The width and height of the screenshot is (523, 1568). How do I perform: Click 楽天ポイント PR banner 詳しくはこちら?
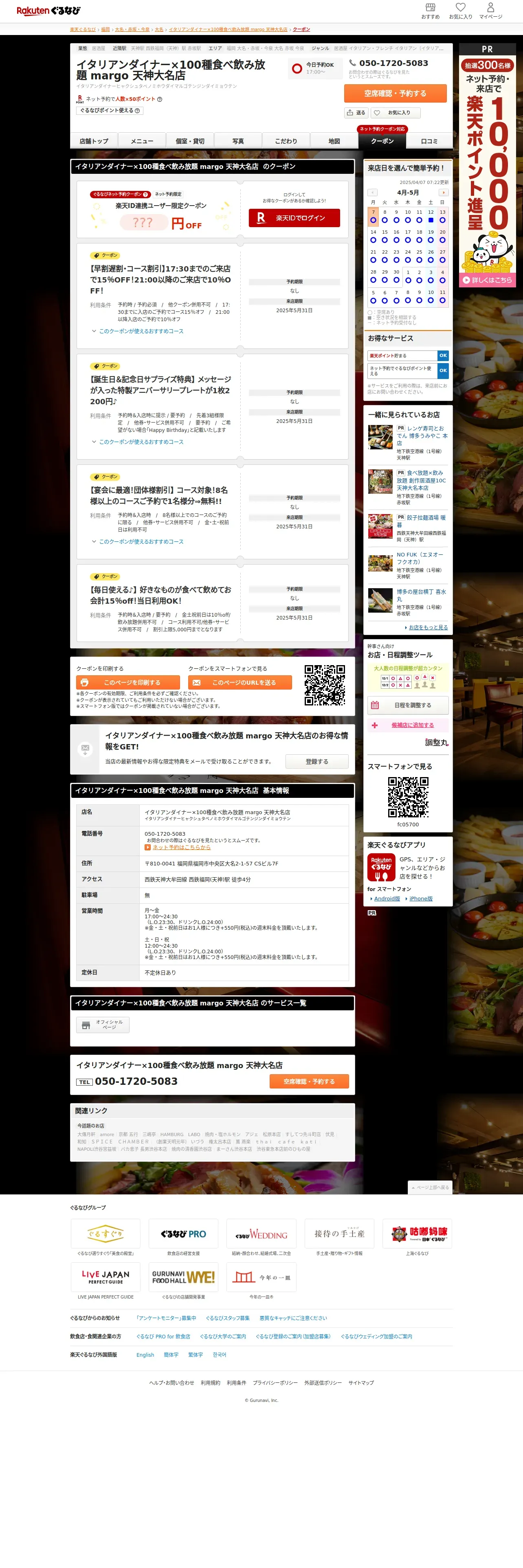(487, 280)
